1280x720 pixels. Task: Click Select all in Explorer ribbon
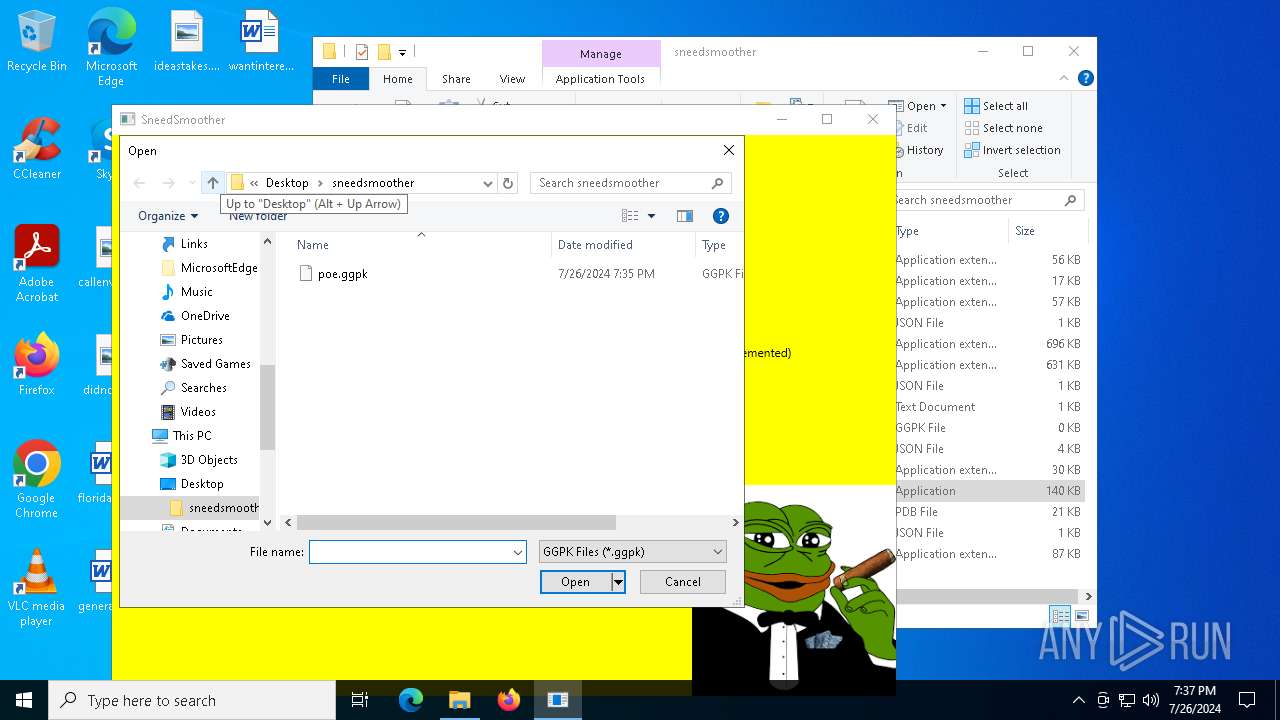point(996,106)
